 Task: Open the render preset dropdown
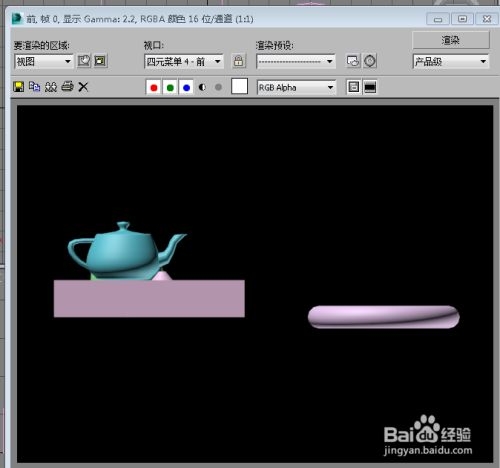tap(296, 61)
